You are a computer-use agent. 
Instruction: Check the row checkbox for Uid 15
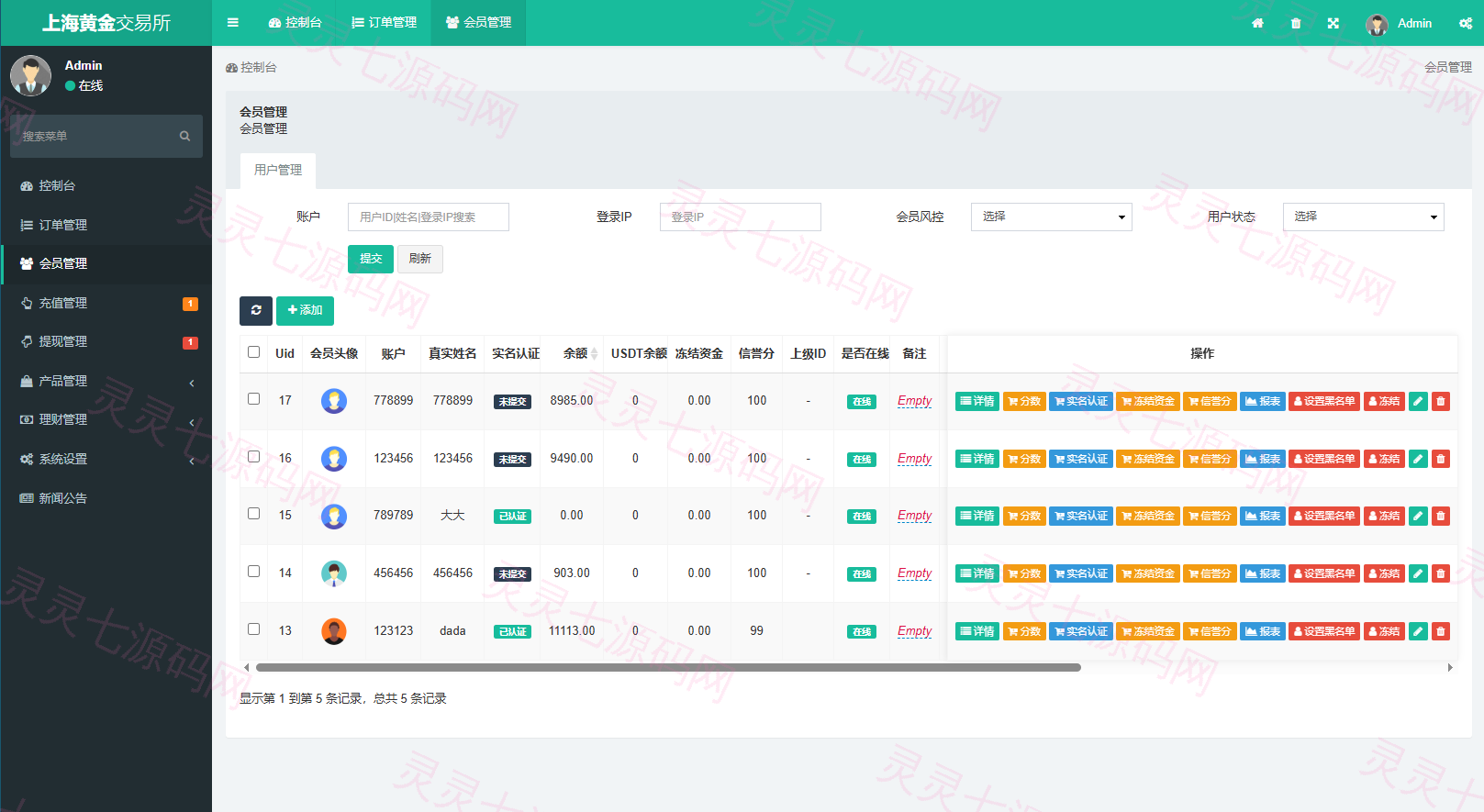254,514
